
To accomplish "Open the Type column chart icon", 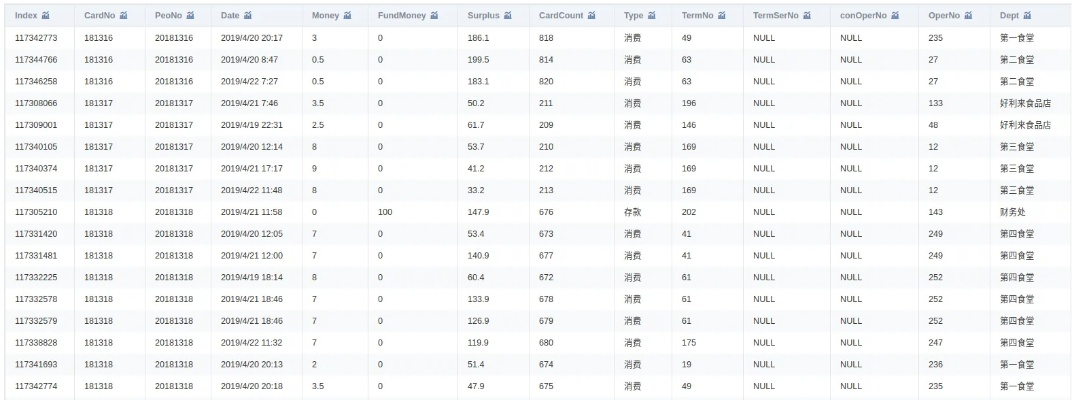I will [x=652, y=16].
